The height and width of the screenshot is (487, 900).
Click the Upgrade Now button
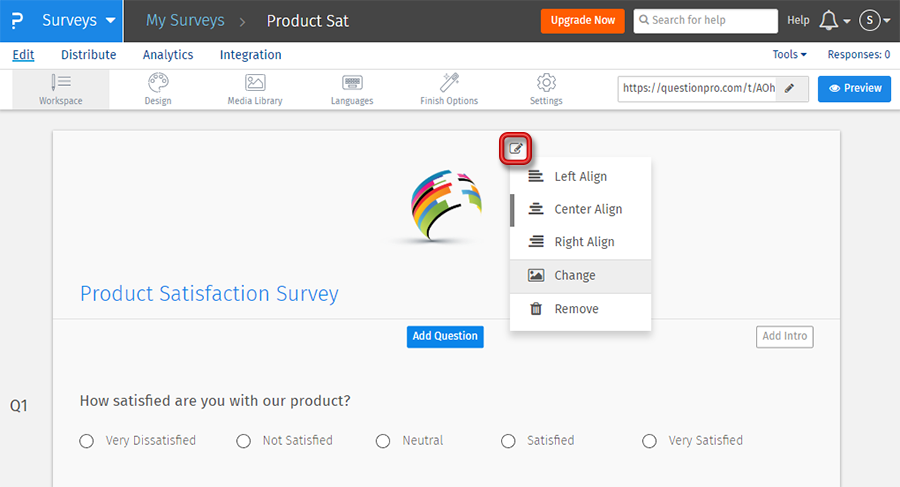click(x=582, y=20)
